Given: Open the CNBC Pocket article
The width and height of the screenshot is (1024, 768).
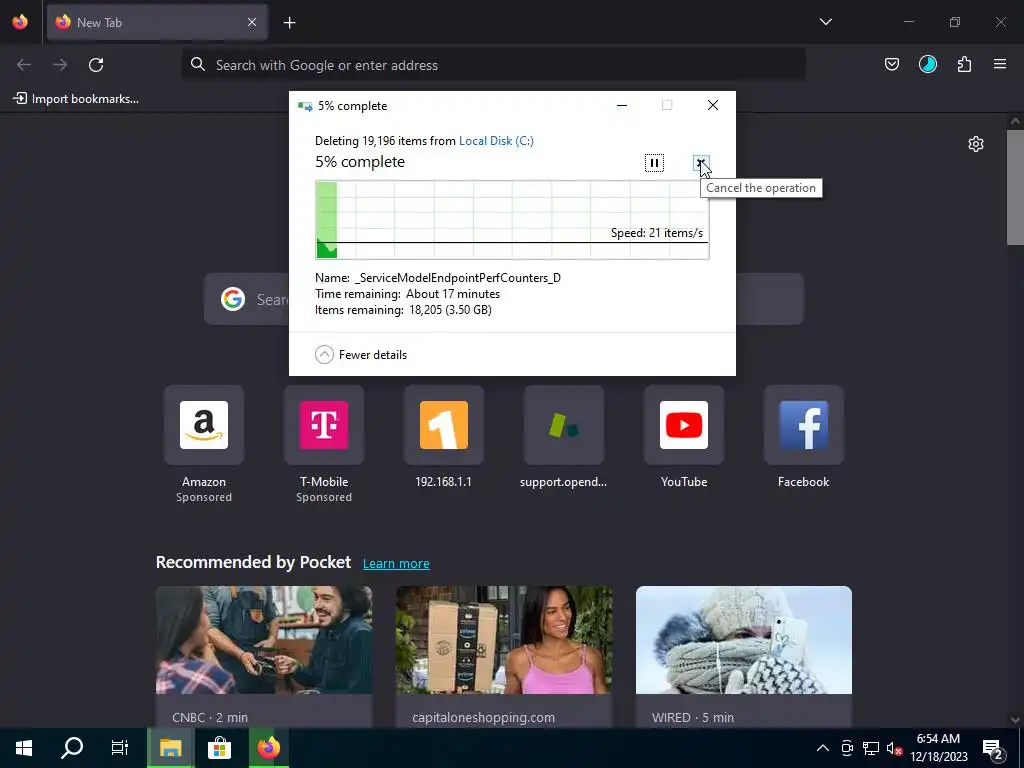Looking at the screenshot, I should (264, 656).
